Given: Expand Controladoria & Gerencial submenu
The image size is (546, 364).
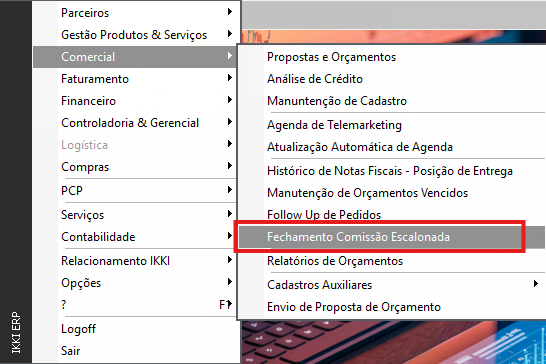Looking at the screenshot, I should pyautogui.click(x=134, y=123).
